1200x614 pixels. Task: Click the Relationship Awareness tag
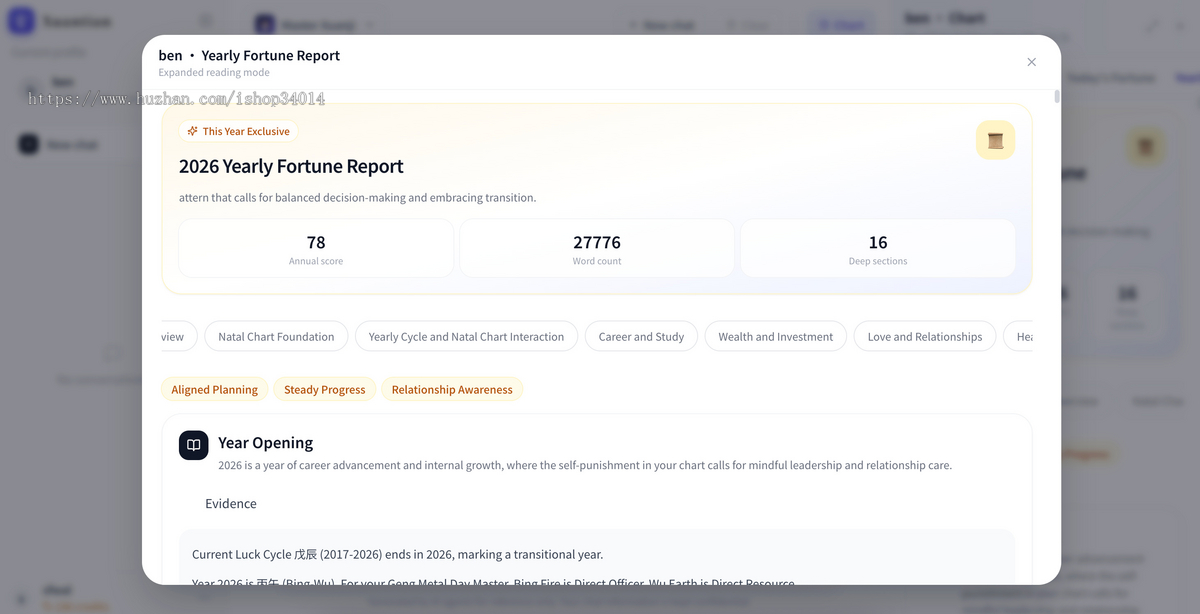pyautogui.click(x=452, y=390)
